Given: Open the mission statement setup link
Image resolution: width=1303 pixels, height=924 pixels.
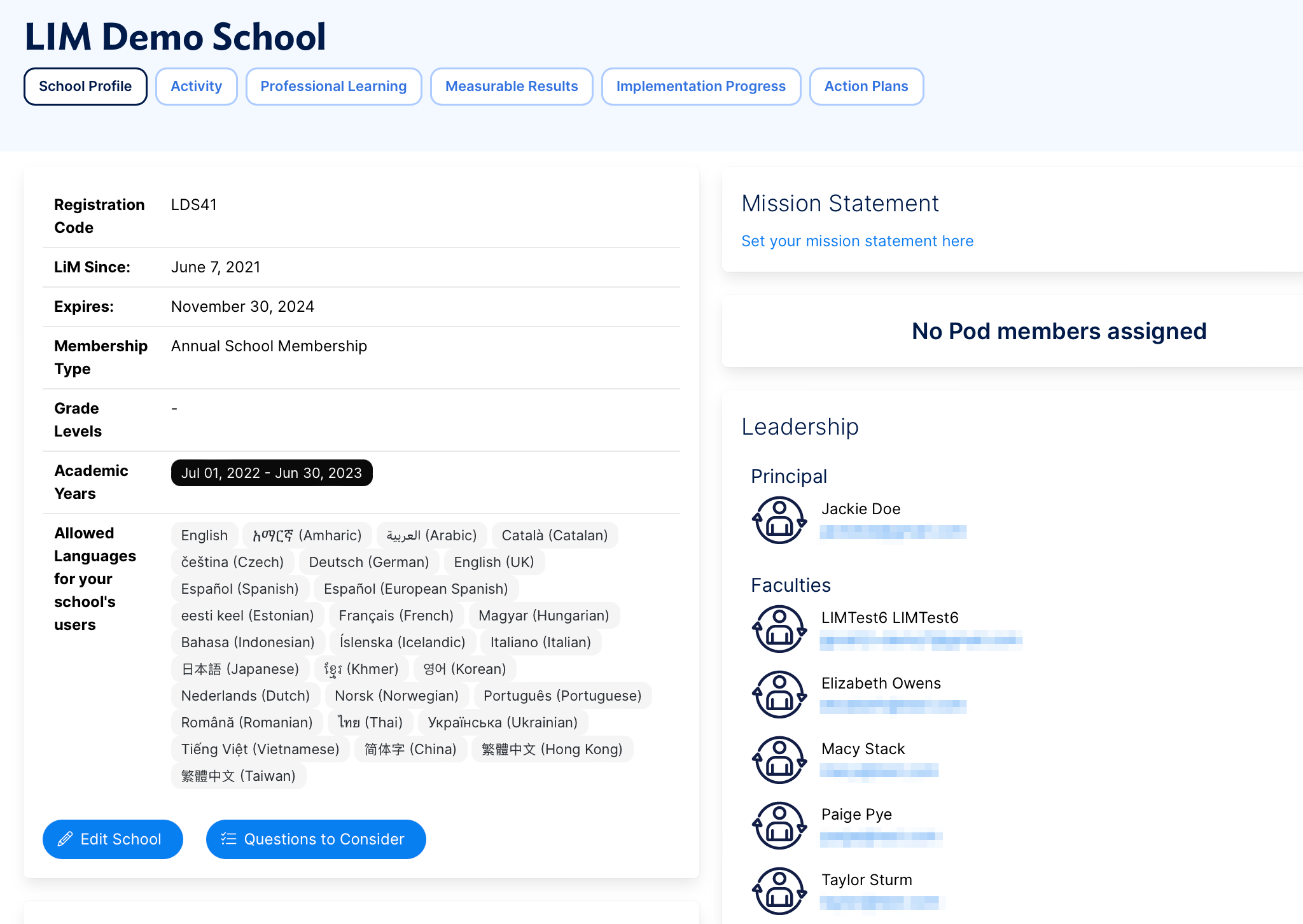Looking at the screenshot, I should pyautogui.click(x=857, y=241).
